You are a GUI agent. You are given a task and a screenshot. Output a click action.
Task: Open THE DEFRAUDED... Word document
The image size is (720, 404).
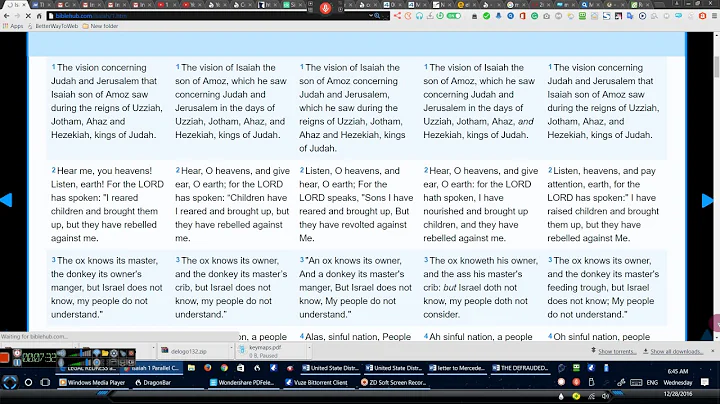click(520, 368)
